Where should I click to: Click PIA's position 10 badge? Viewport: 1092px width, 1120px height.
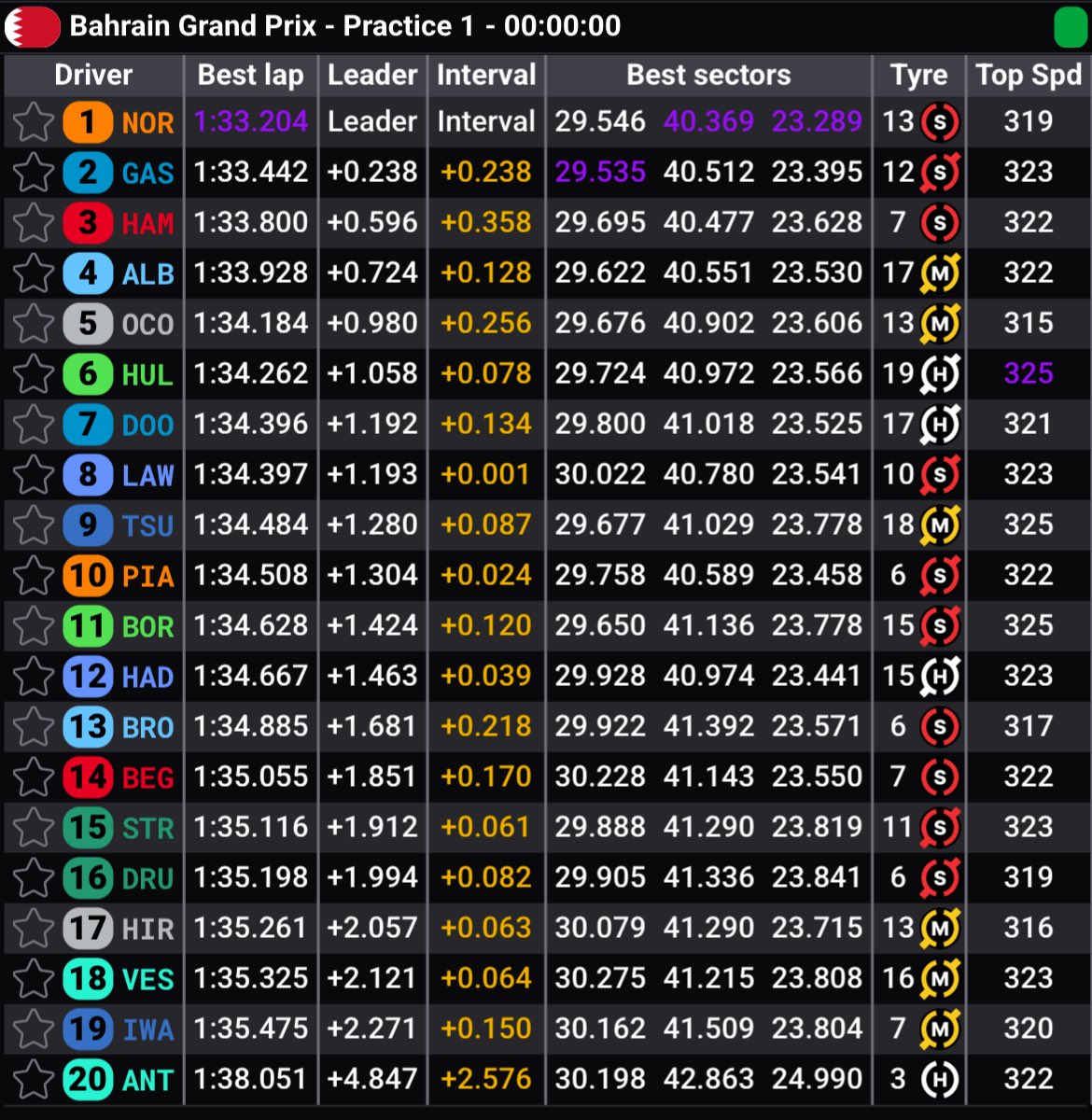(x=88, y=576)
